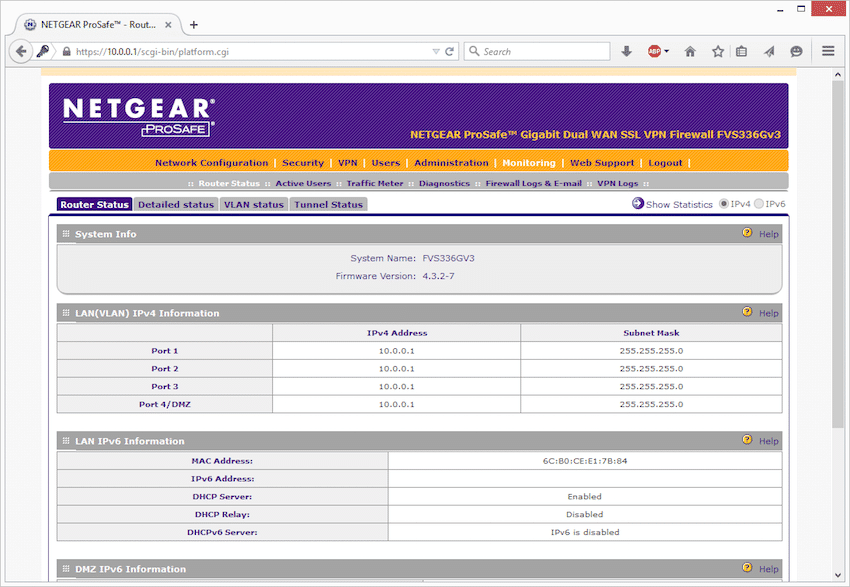This screenshot has width=850, height=587.
Task: Open the URL history dropdown arrow
Action: click(x=436, y=51)
